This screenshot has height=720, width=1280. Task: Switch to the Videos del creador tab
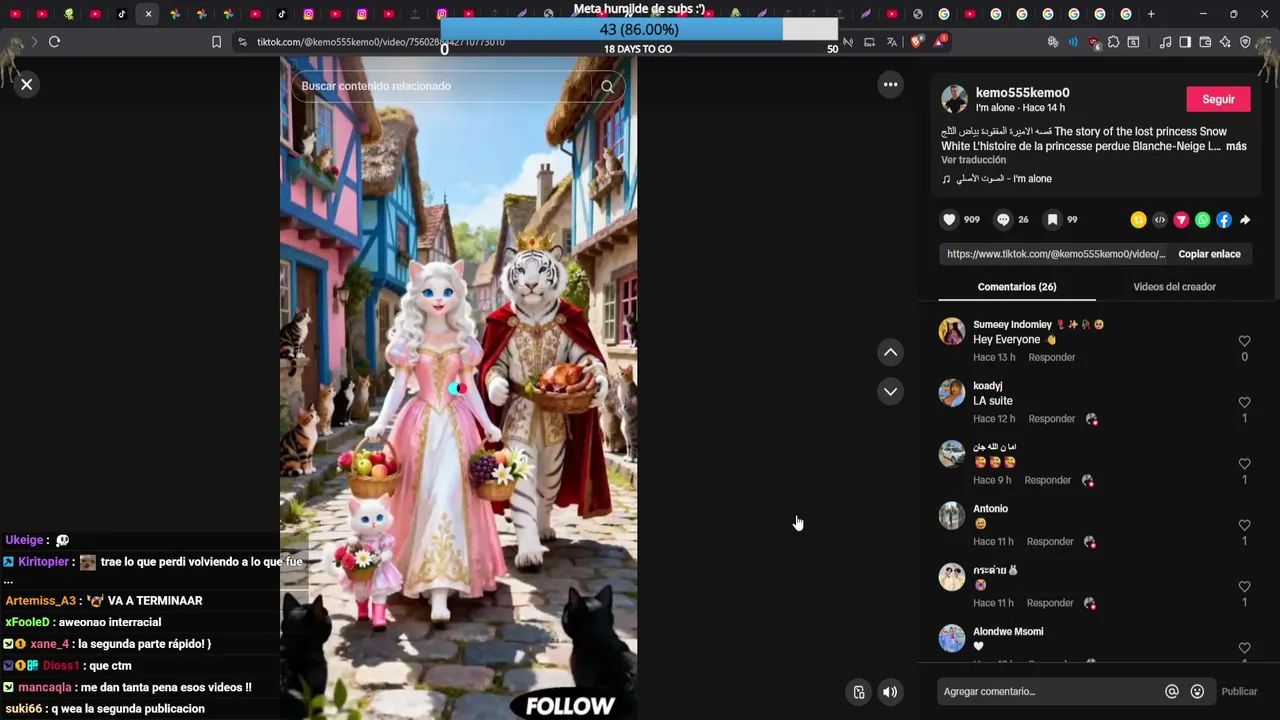coord(1174,287)
